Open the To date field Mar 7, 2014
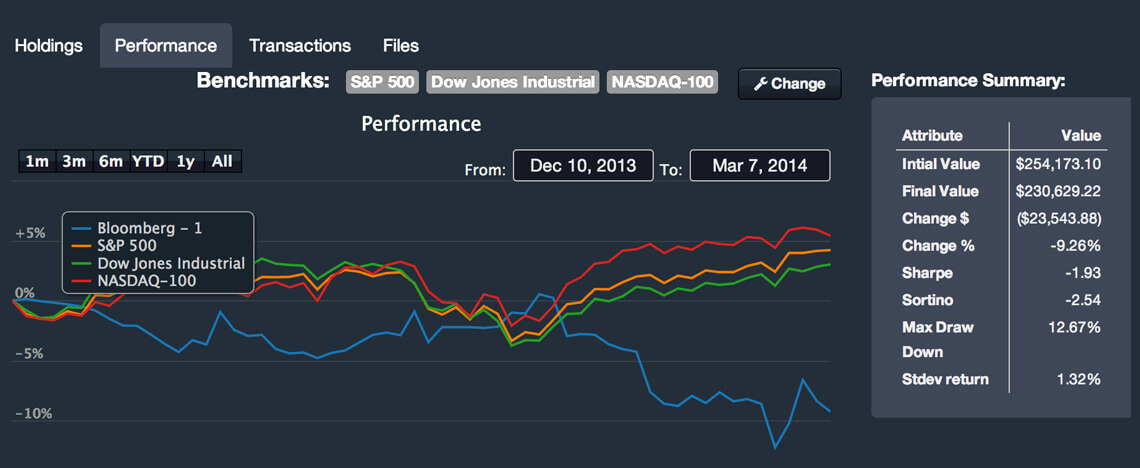The height and width of the screenshot is (468, 1140). tap(760, 166)
